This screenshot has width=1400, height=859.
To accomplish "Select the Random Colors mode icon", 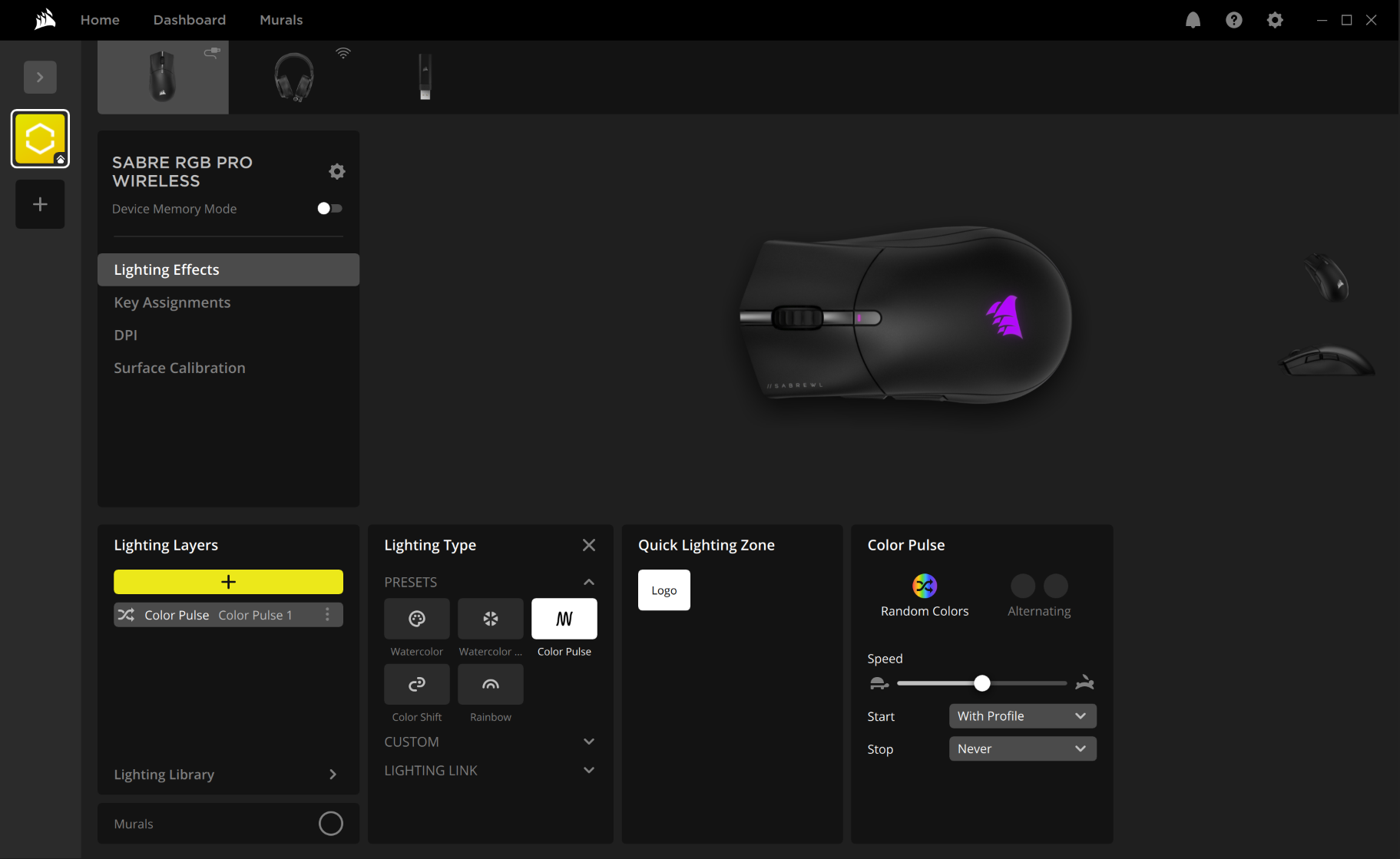I will pos(924,586).
